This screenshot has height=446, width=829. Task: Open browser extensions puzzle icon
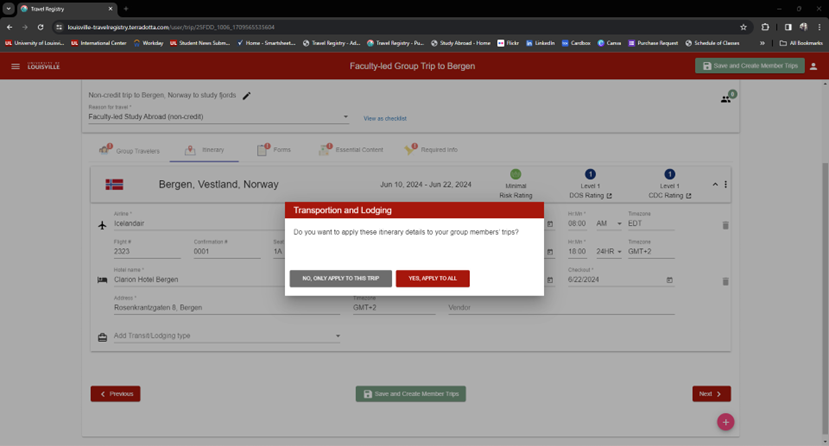pos(765,27)
